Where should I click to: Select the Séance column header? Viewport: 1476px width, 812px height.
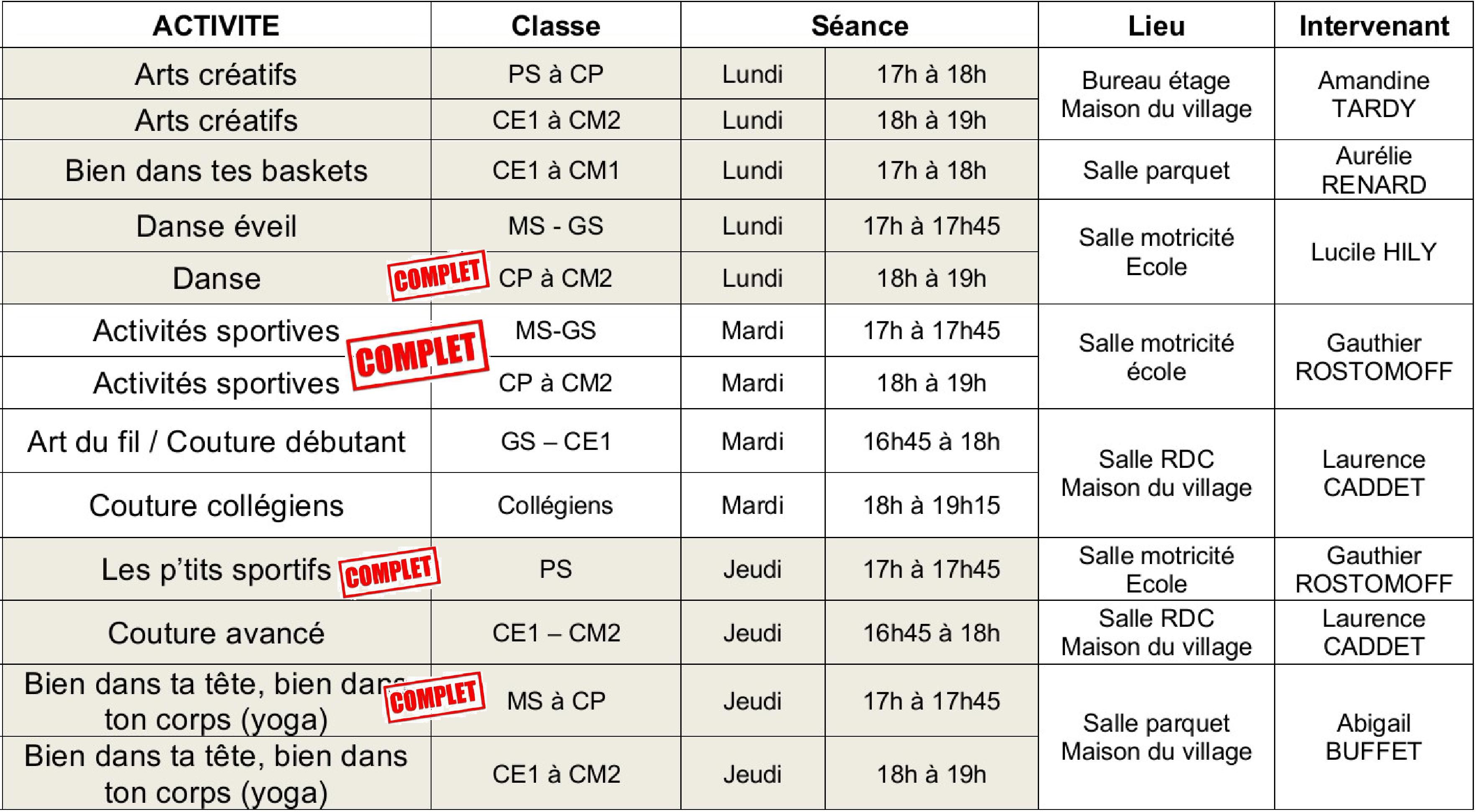860,25
